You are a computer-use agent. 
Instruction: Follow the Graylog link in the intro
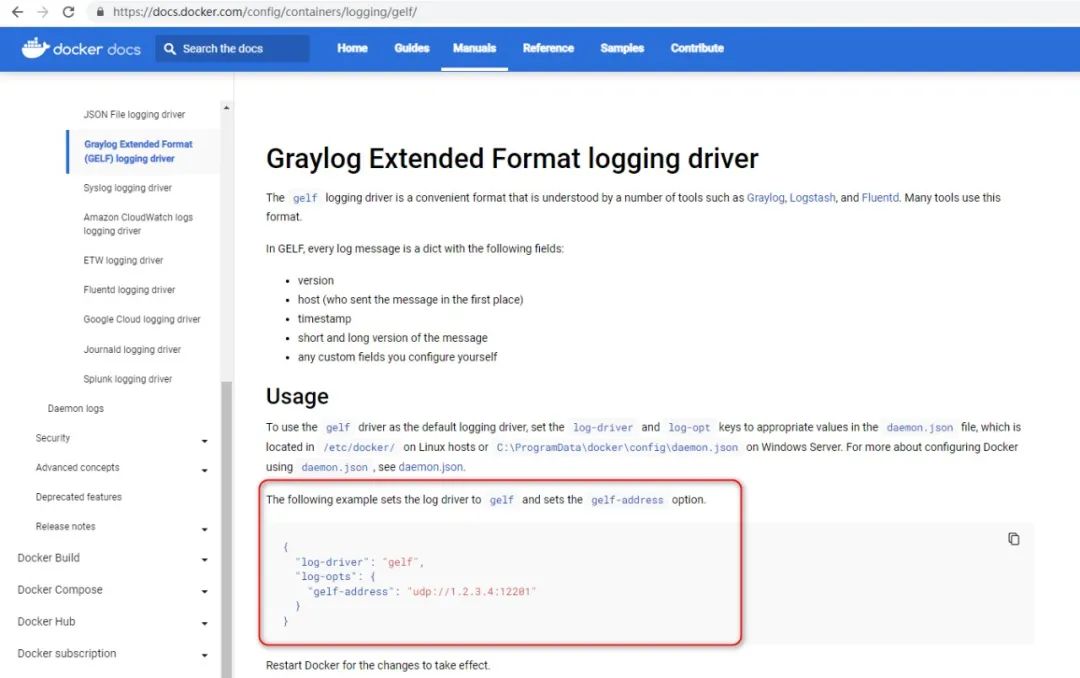[765, 198]
